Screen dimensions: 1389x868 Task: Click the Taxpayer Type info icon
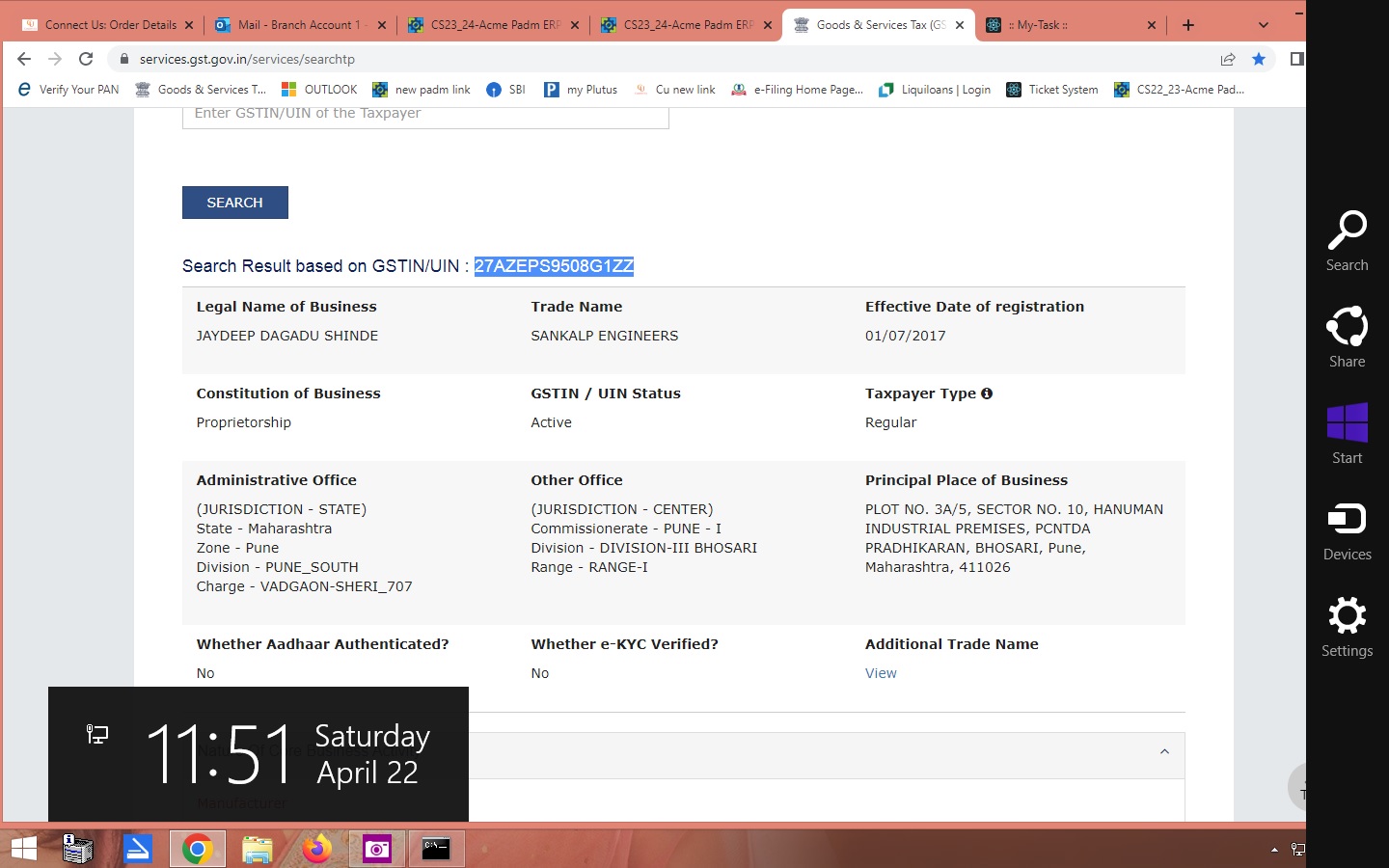point(987,393)
